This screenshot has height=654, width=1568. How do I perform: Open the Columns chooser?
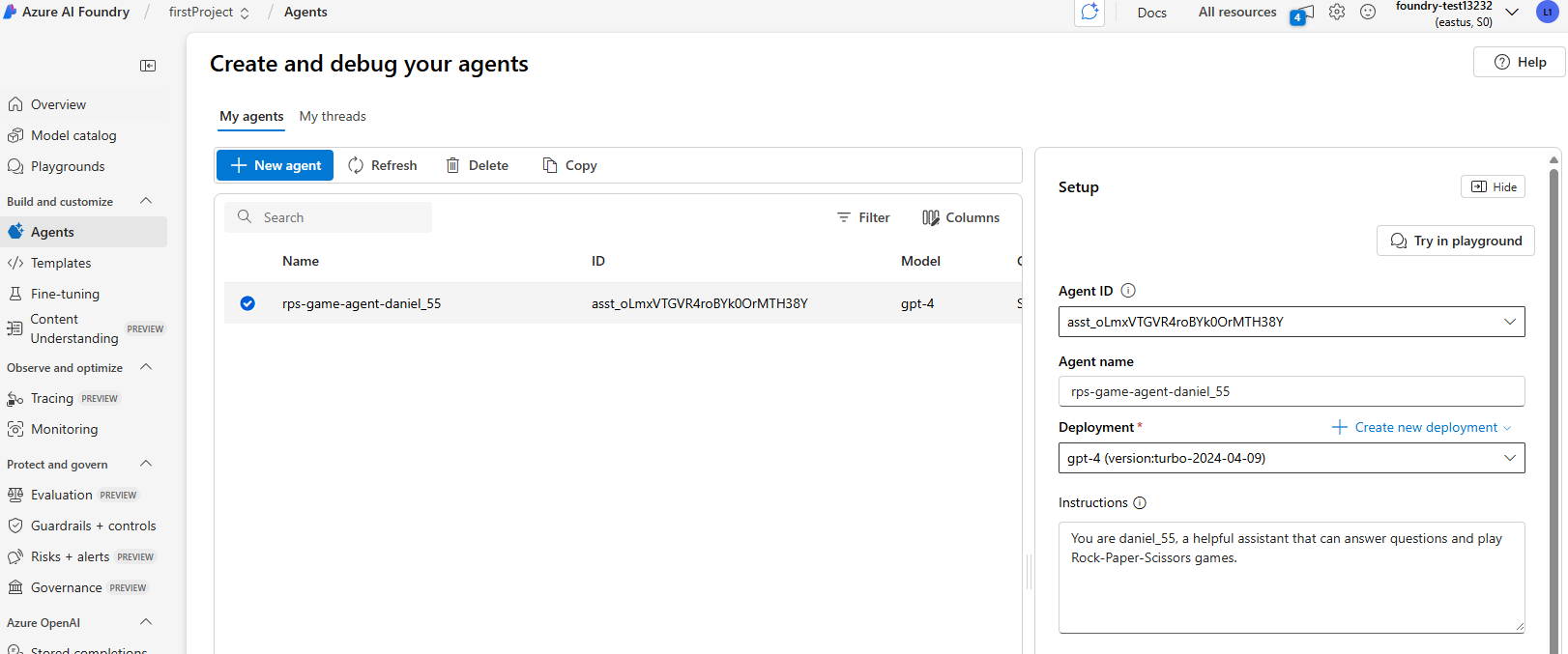point(960,218)
